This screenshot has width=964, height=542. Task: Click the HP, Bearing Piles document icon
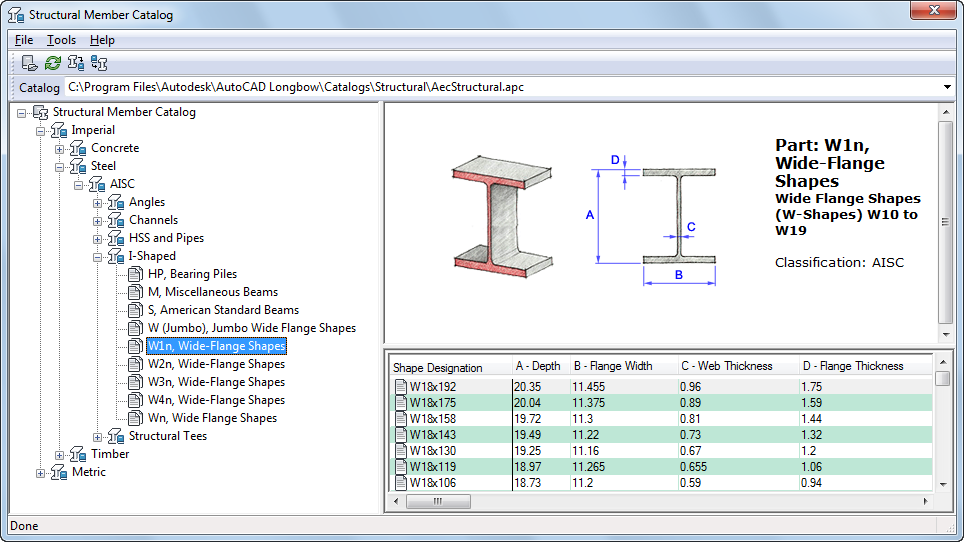(135, 274)
